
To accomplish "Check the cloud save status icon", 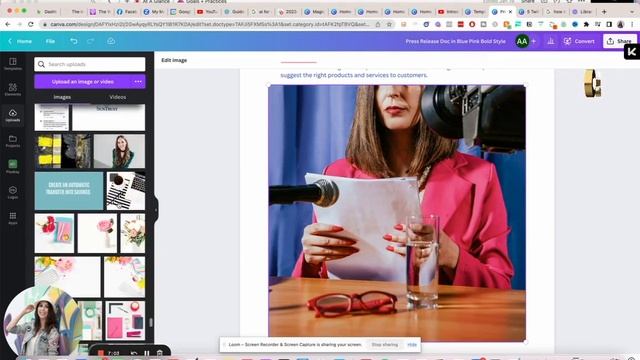I will click(111, 41).
